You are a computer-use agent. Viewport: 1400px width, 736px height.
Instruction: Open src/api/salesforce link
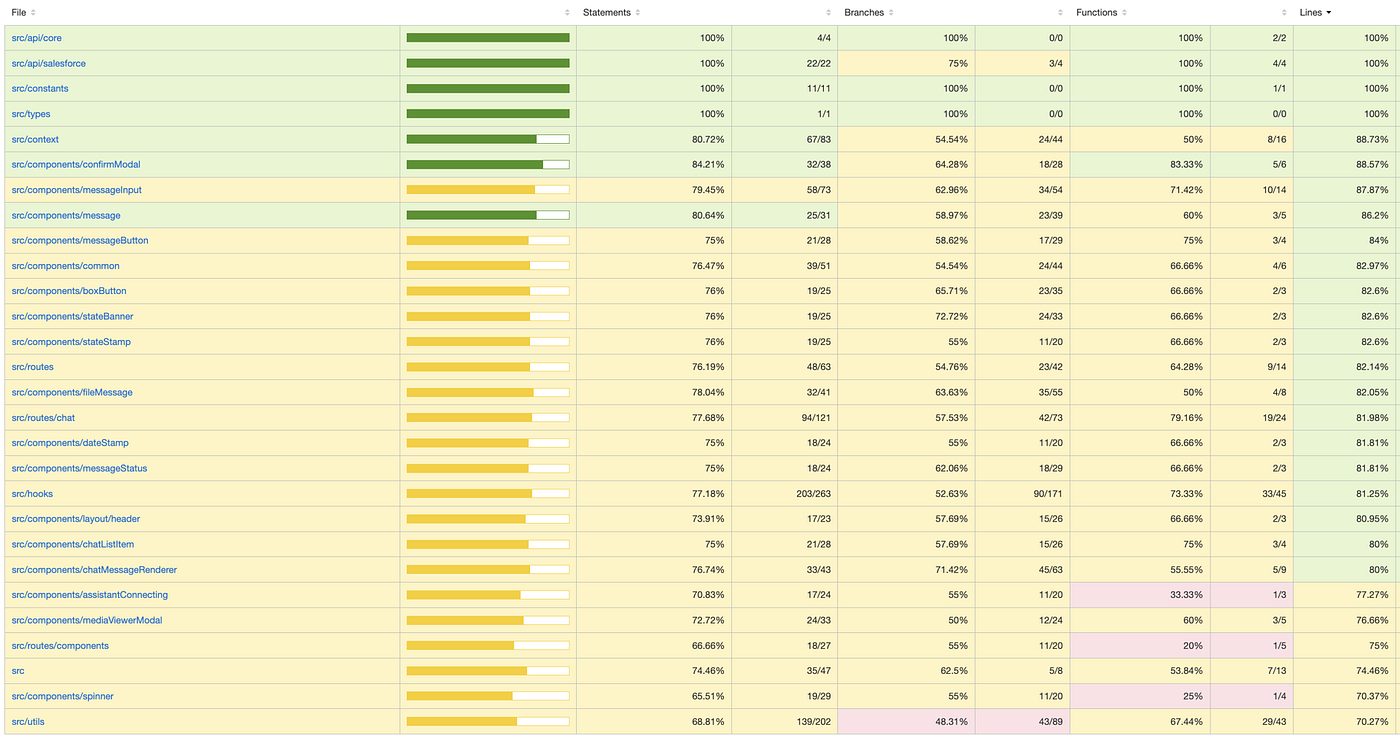point(48,63)
